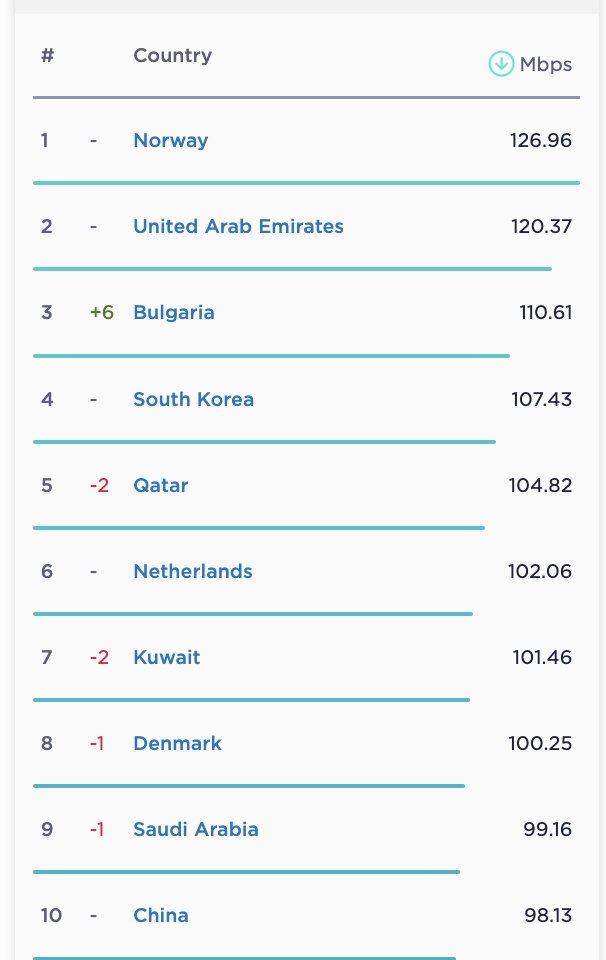Click Denmark's 100.25 speed value
Viewport: 606px width, 960px height.
tap(540, 743)
